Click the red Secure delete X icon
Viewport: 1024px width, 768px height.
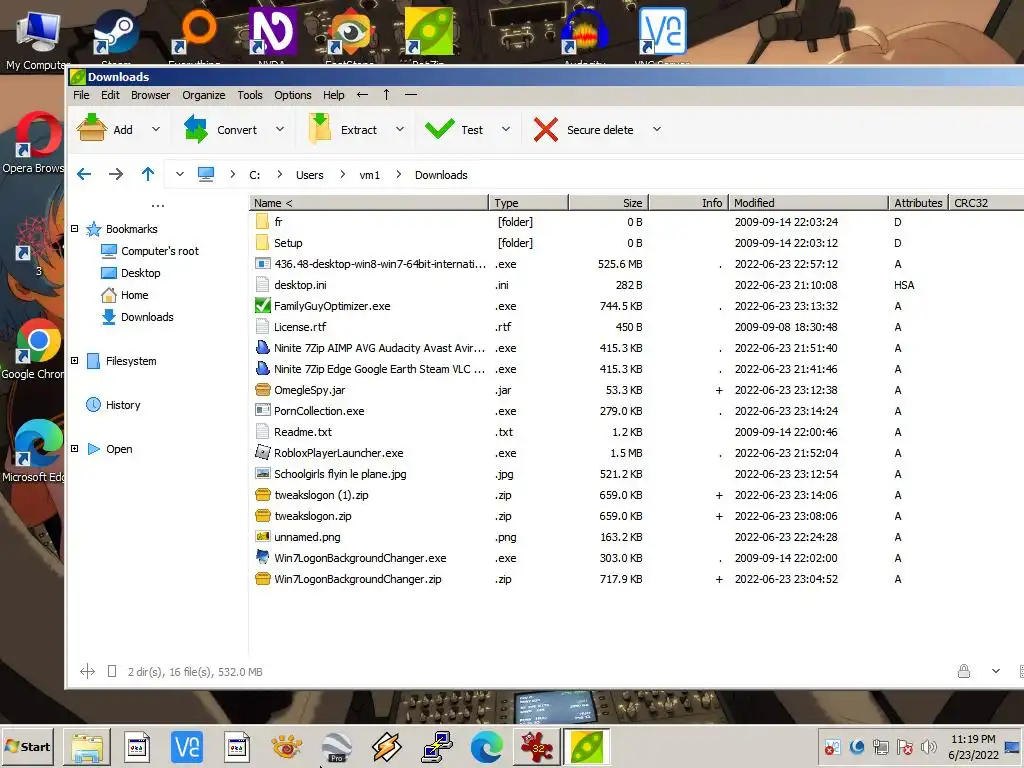click(x=545, y=129)
